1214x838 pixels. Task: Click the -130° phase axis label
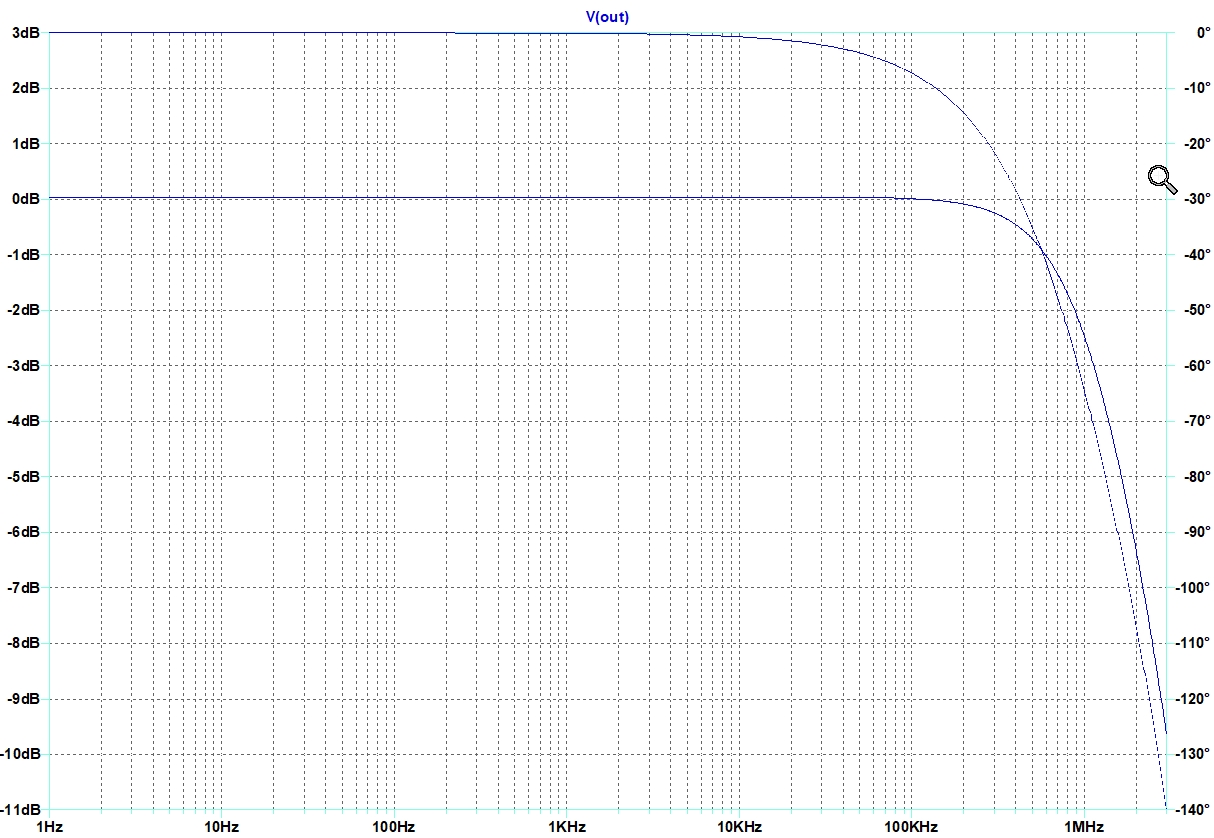click(1195, 753)
